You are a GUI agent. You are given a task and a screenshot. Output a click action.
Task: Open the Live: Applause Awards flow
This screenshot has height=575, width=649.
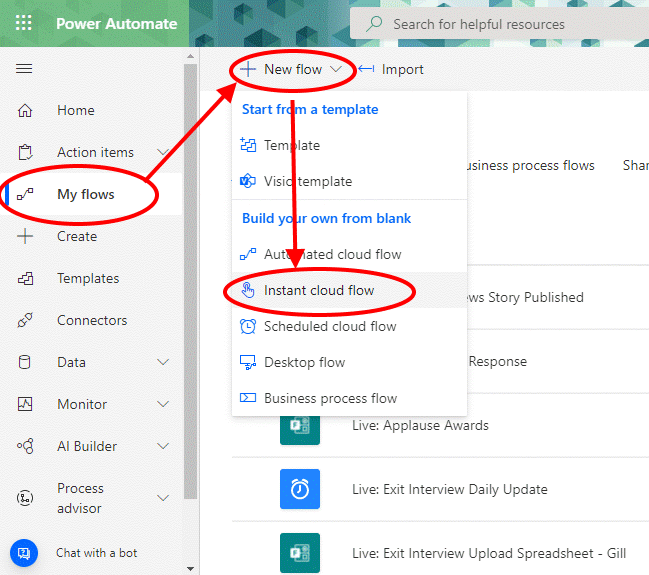[x=420, y=426]
